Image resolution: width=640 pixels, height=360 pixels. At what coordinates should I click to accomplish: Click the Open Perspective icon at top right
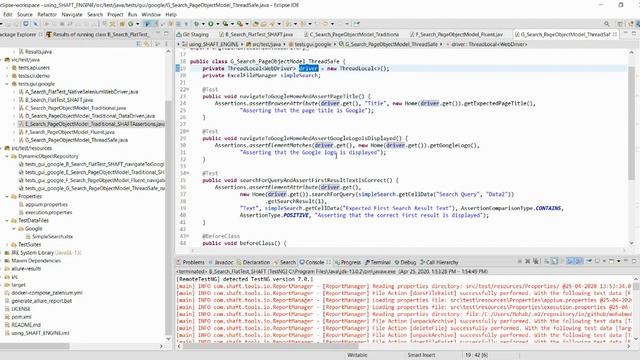(x=620, y=24)
